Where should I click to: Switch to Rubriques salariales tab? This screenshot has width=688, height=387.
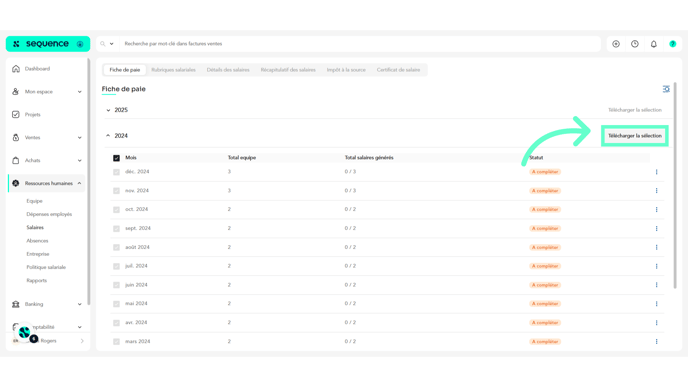(x=173, y=70)
